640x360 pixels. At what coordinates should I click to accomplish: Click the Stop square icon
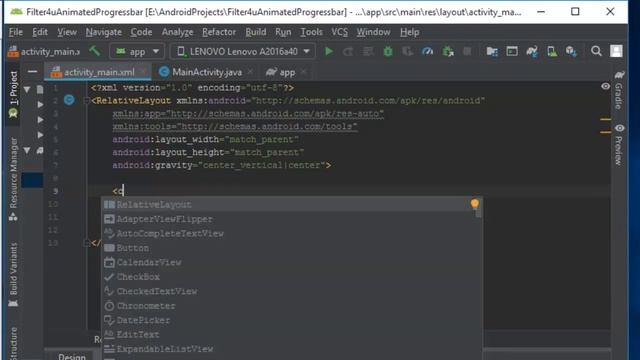pyautogui.click(x=467, y=51)
